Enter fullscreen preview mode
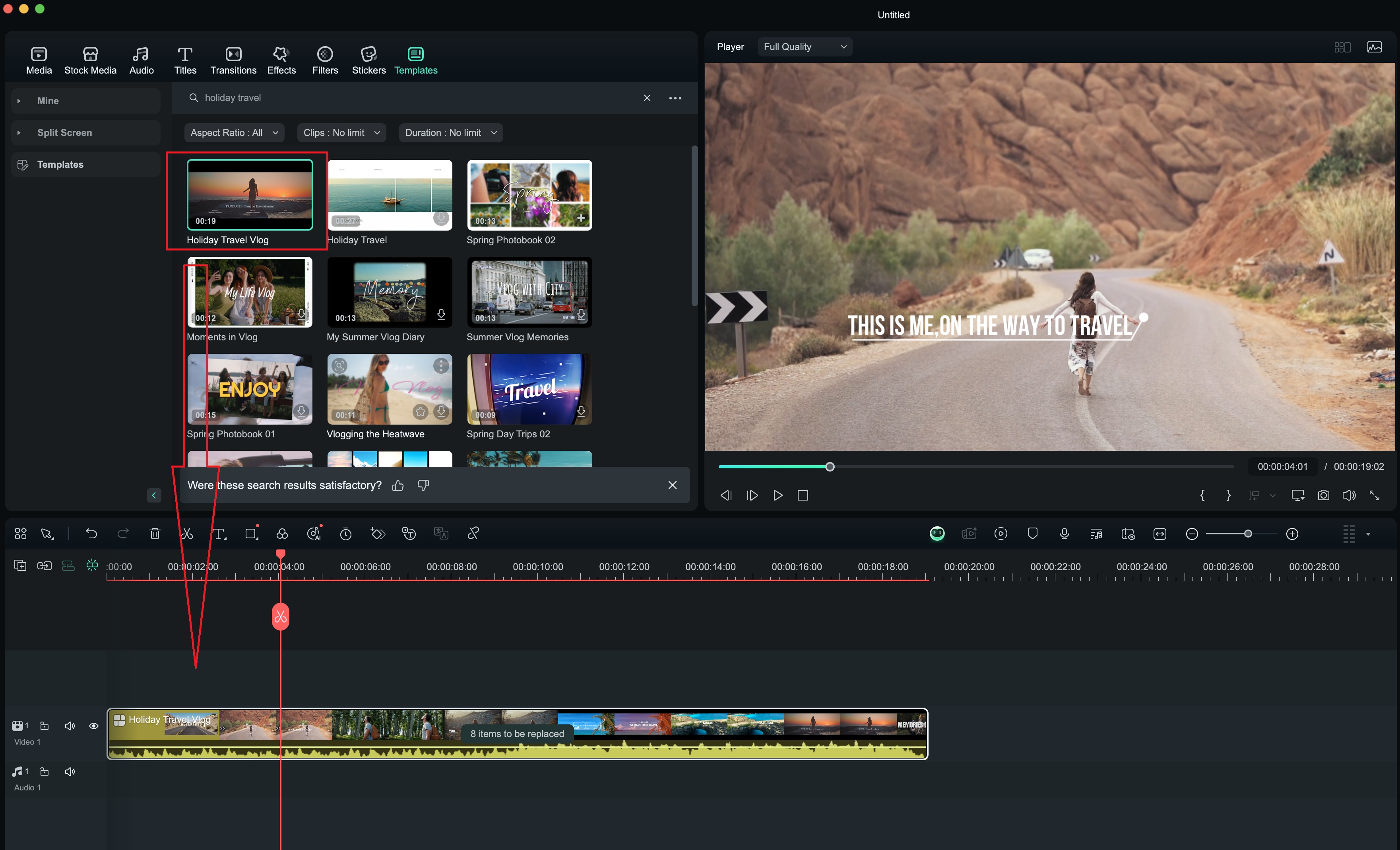Image resolution: width=1400 pixels, height=850 pixels. point(1375,495)
